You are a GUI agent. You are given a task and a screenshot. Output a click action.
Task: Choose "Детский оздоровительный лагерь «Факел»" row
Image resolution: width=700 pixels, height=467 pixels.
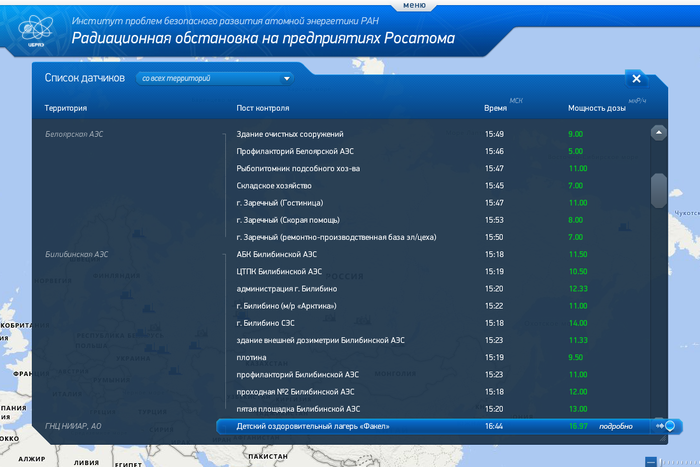click(313, 426)
